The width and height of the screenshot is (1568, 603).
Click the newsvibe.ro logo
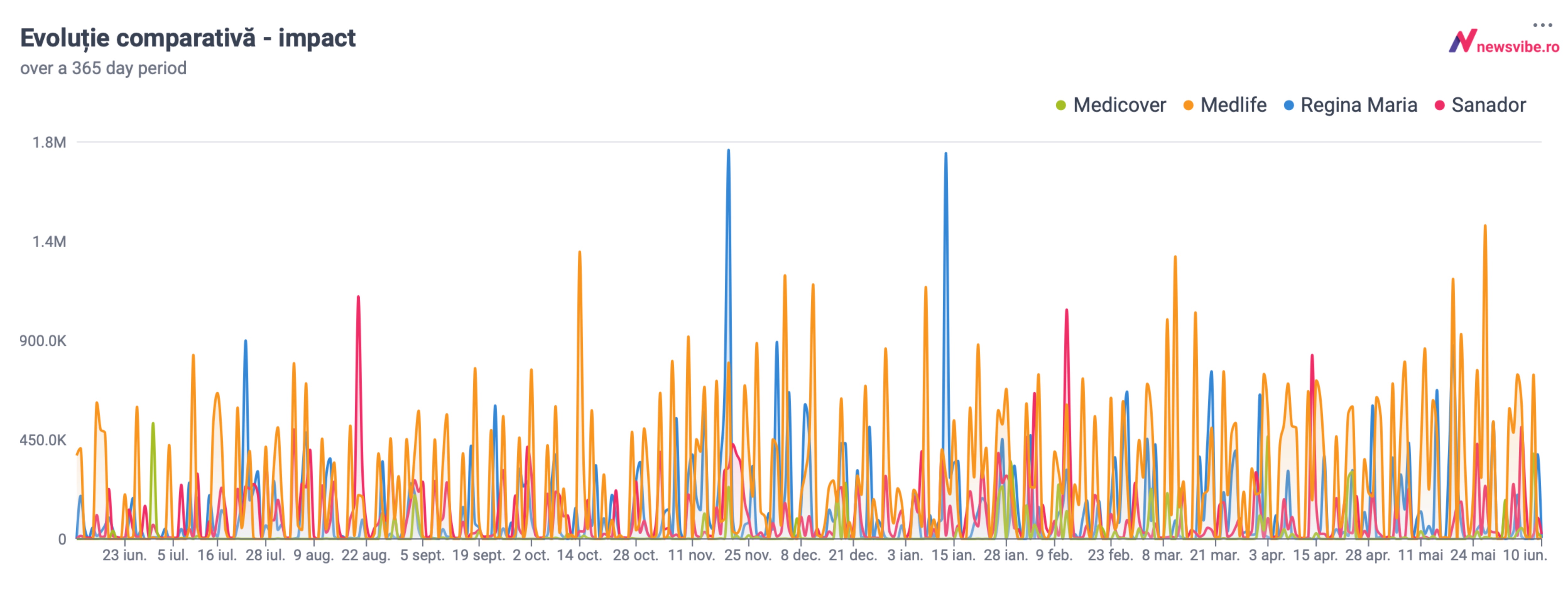[1504, 41]
